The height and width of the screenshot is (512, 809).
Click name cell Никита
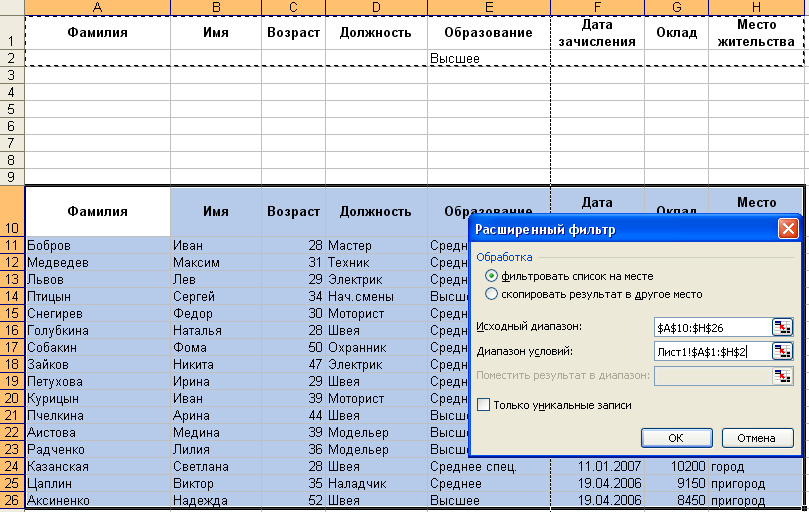click(x=216, y=364)
